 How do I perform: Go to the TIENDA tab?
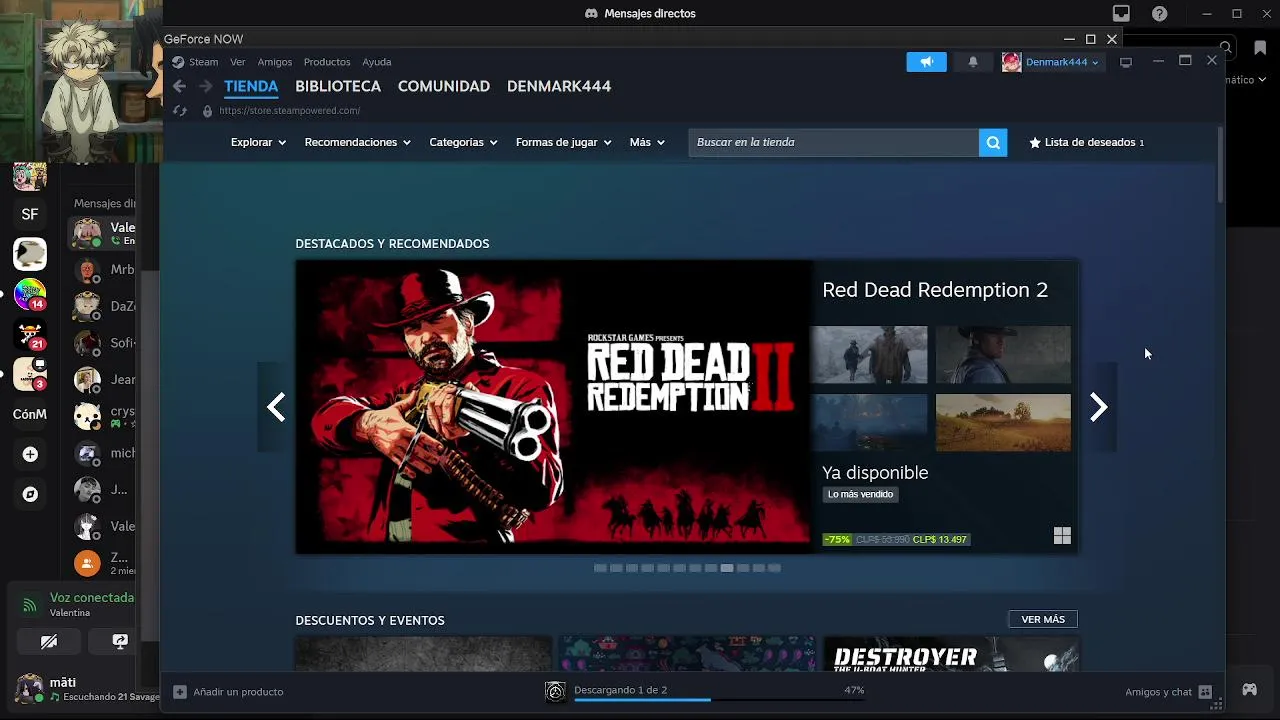251,86
